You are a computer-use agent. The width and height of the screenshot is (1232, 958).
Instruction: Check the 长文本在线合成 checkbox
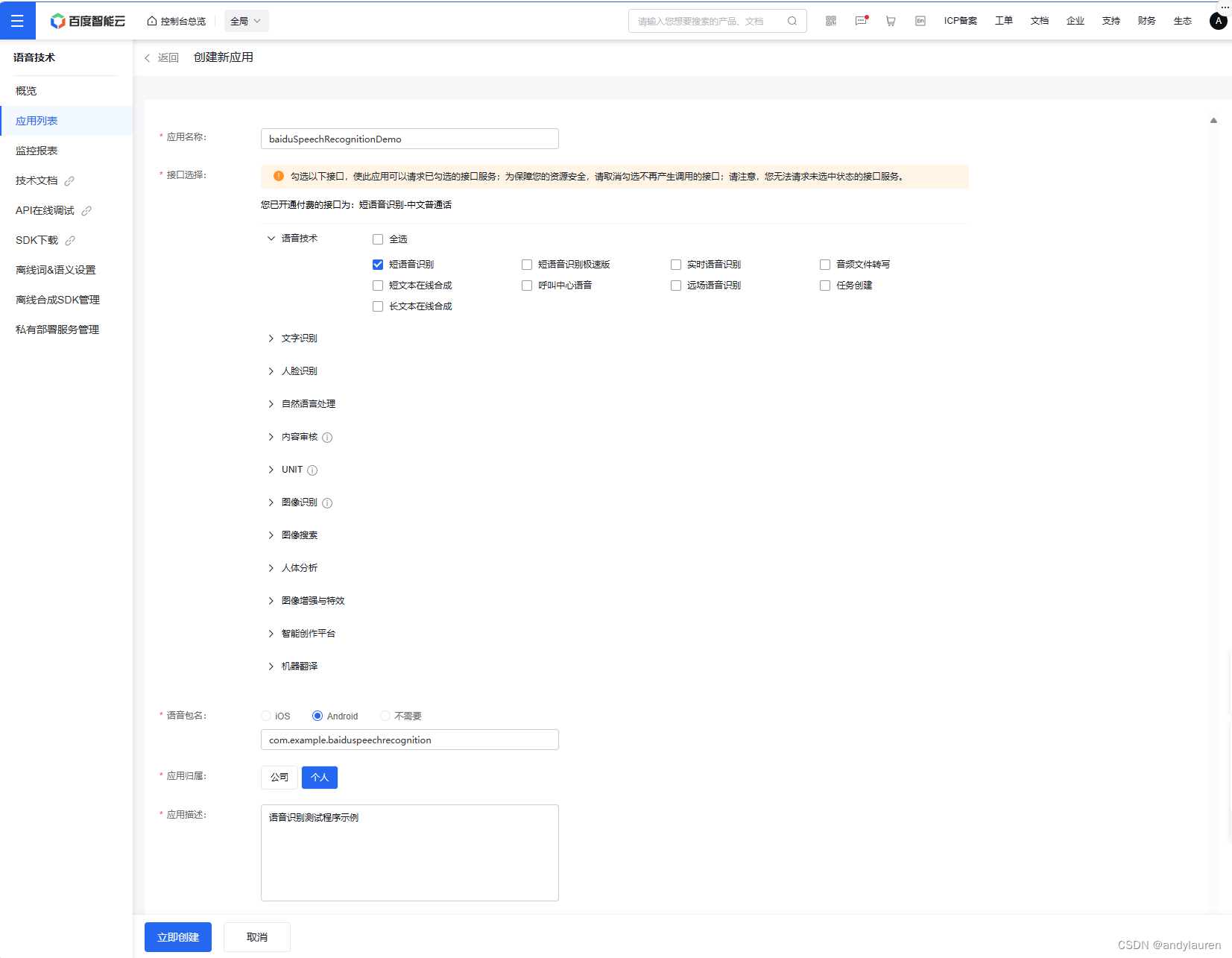pyautogui.click(x=378, y=306)
